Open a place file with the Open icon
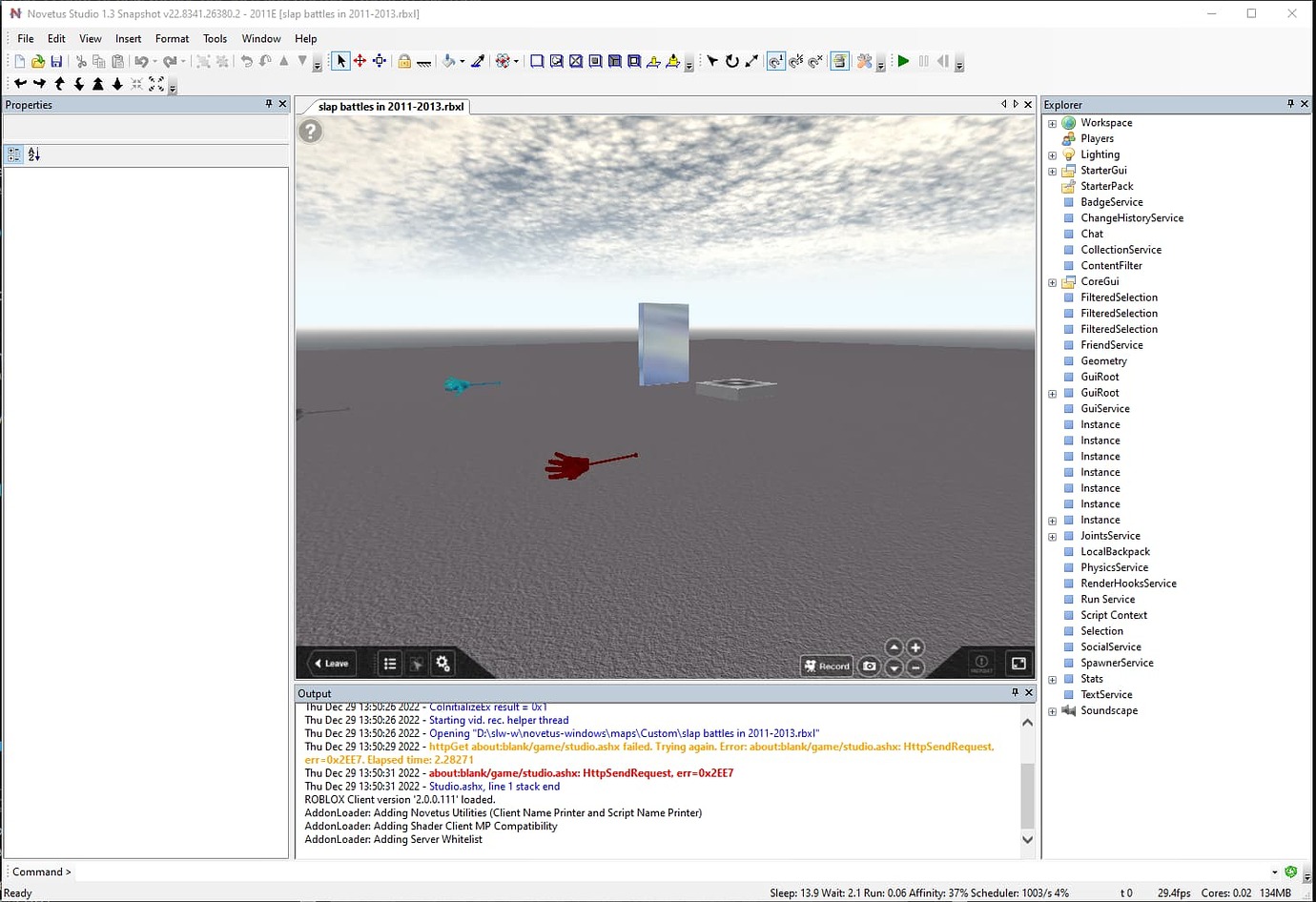1316x902 pixels. click(37, 61)
